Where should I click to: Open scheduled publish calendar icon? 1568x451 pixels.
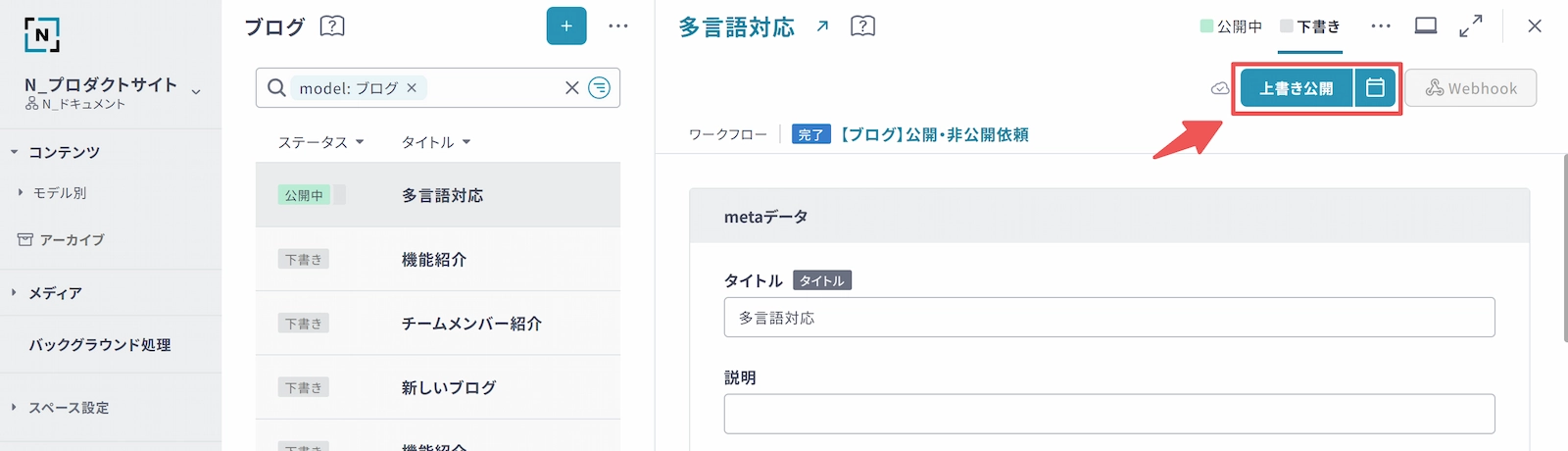(x=1375, y=88)
